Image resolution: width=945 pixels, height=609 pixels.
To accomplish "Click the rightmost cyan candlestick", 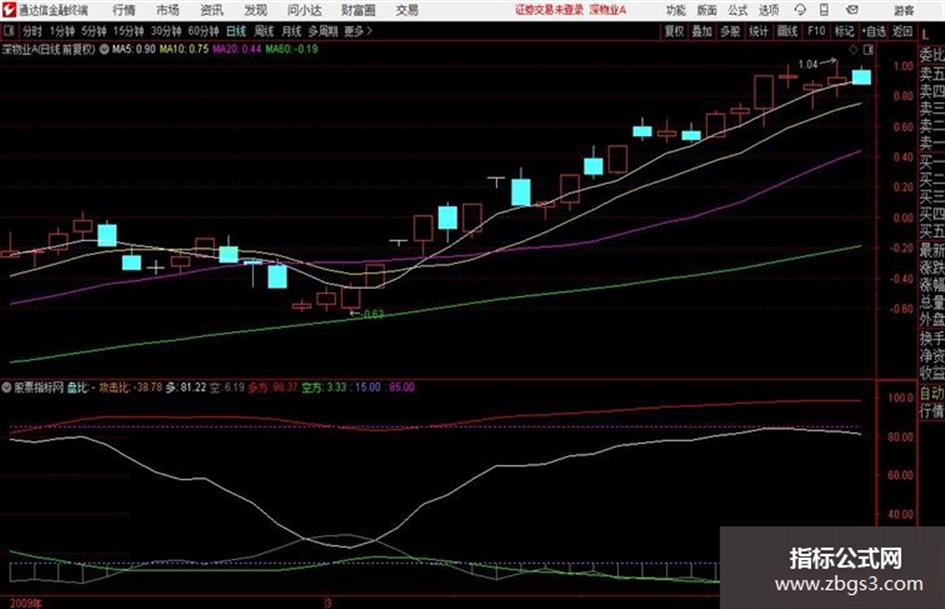I will click(861, 77).
